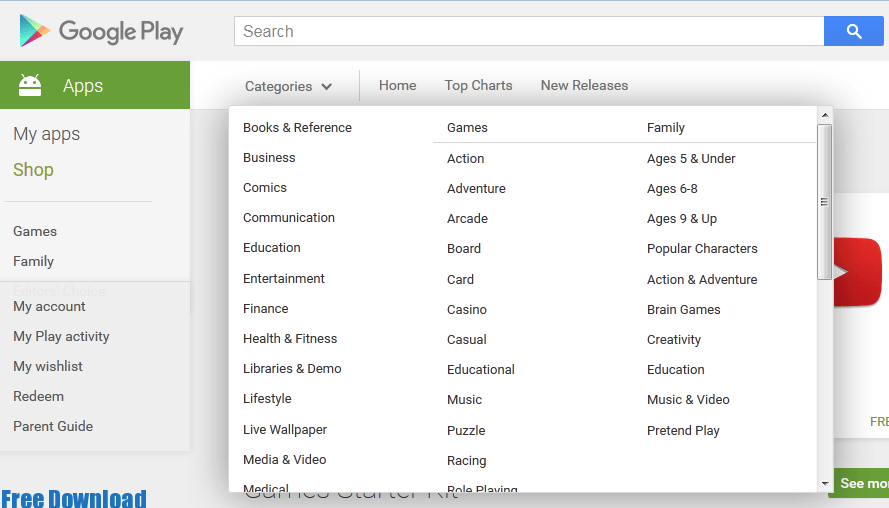Open Education in the Family column
The width and height of the screenshot is (889, 508).
(676, 370)
